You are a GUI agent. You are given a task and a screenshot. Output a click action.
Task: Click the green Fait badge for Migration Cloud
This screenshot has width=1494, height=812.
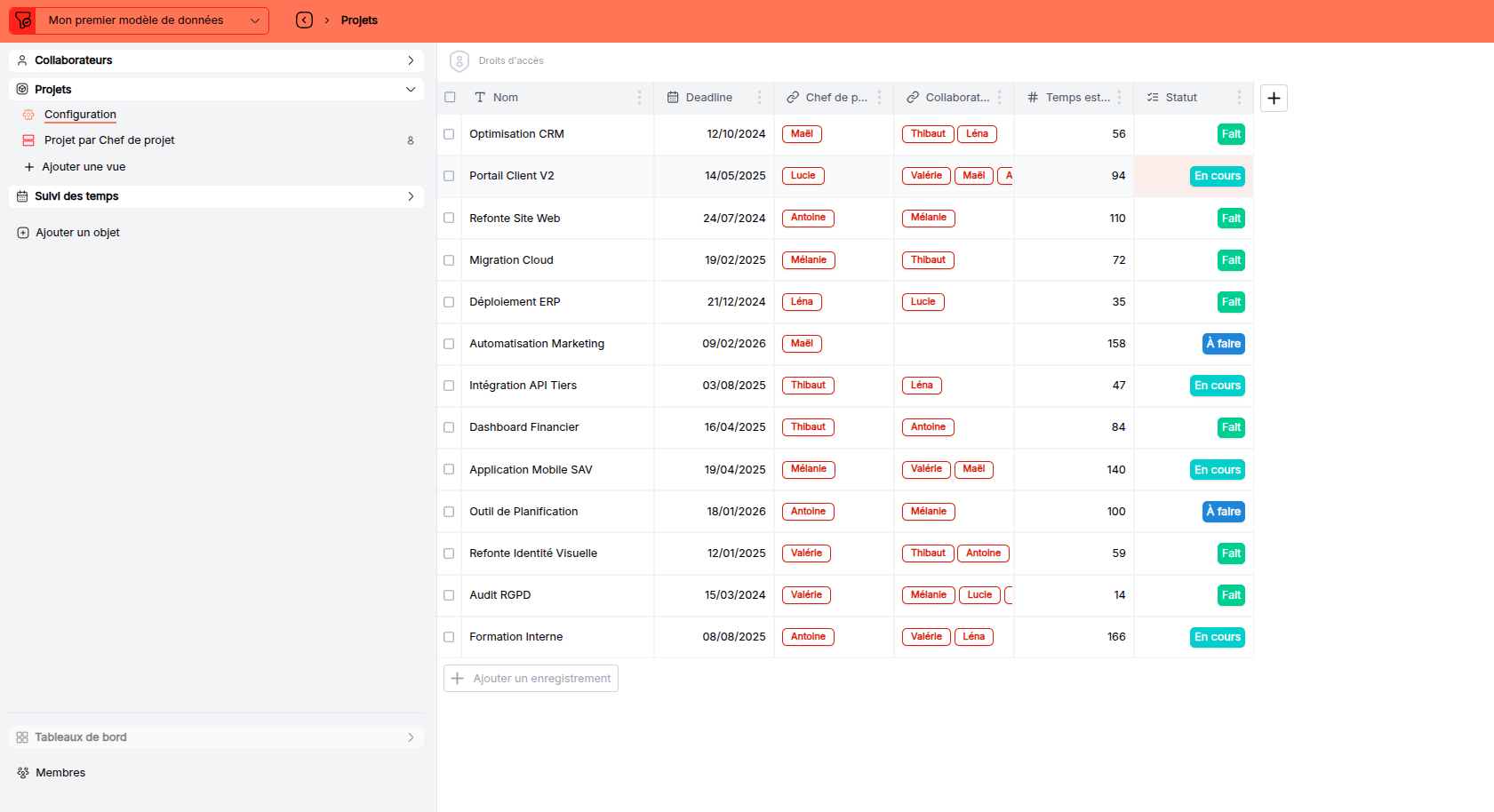click(x=1231, y=259)
